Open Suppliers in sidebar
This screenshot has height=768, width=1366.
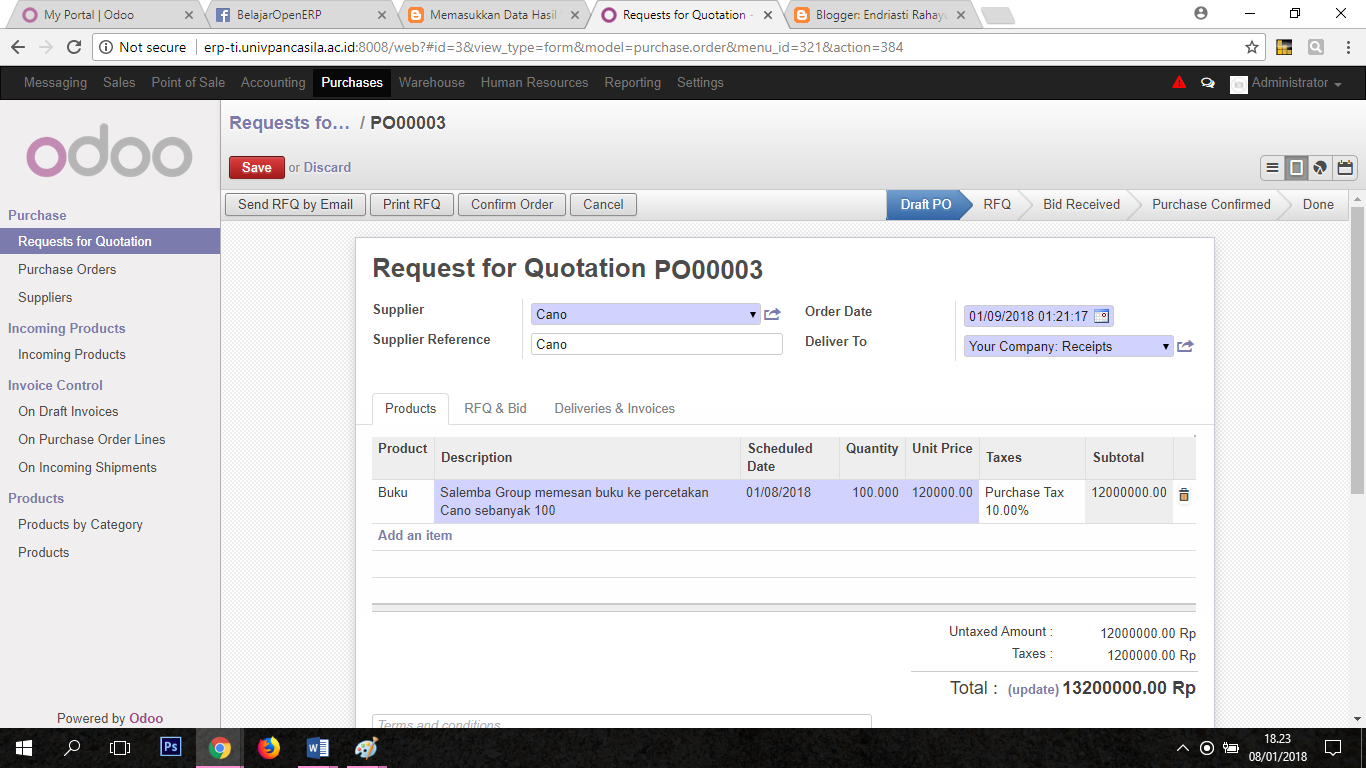pyautogui.click(x=45, y=298)
